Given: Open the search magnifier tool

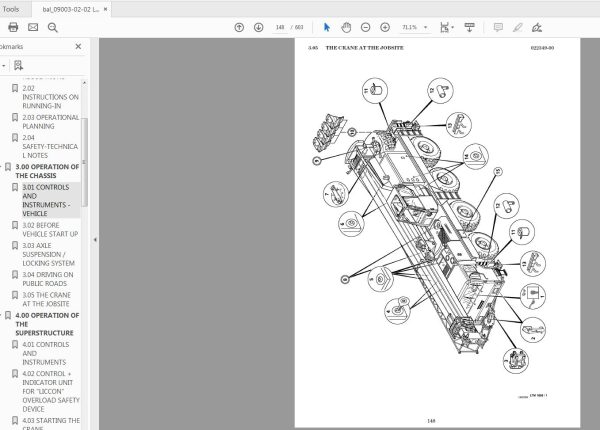Looking at the screenshot, I should [x=53, y=28].
